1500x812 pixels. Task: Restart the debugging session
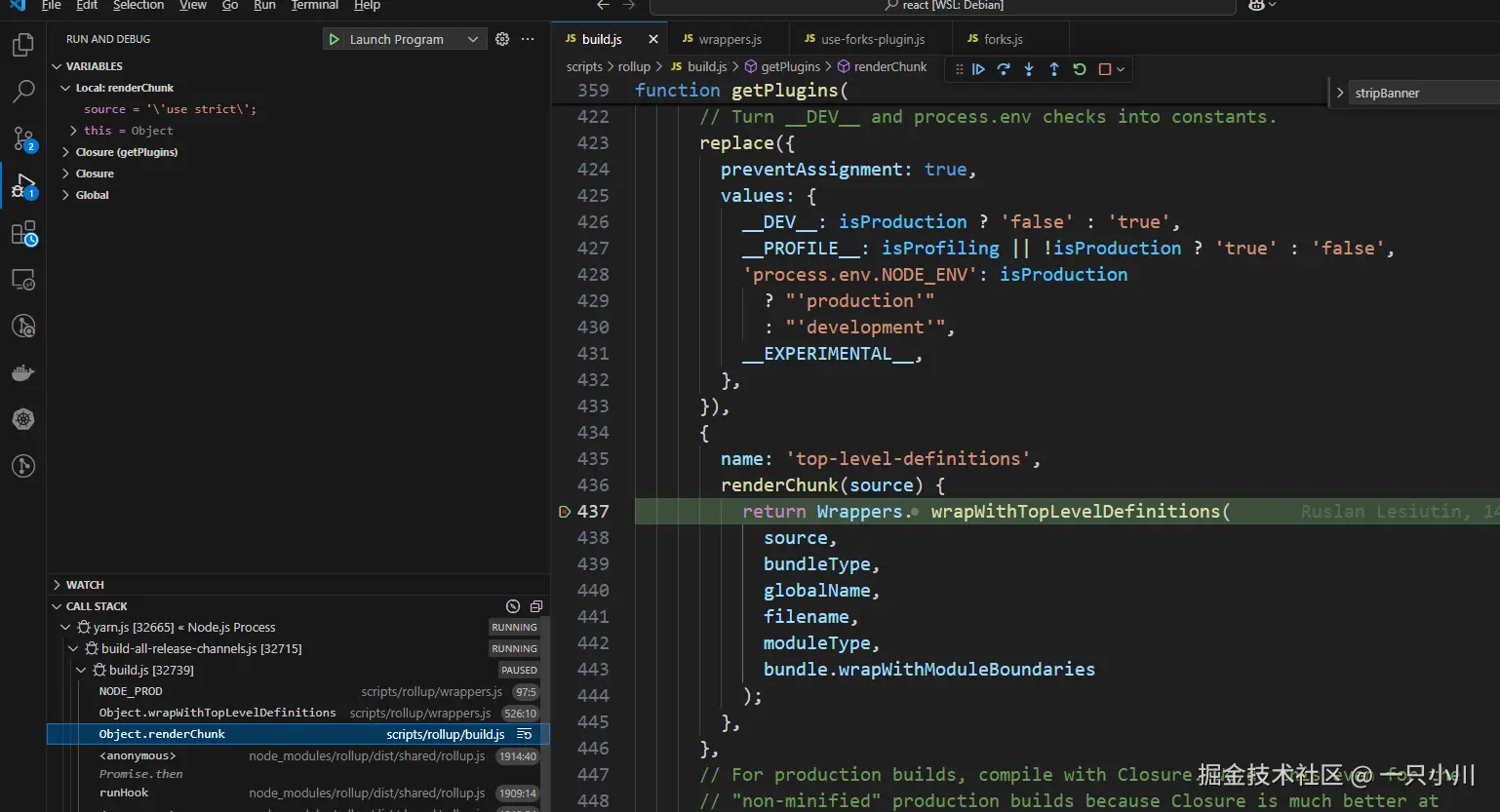click(1080, 69)
